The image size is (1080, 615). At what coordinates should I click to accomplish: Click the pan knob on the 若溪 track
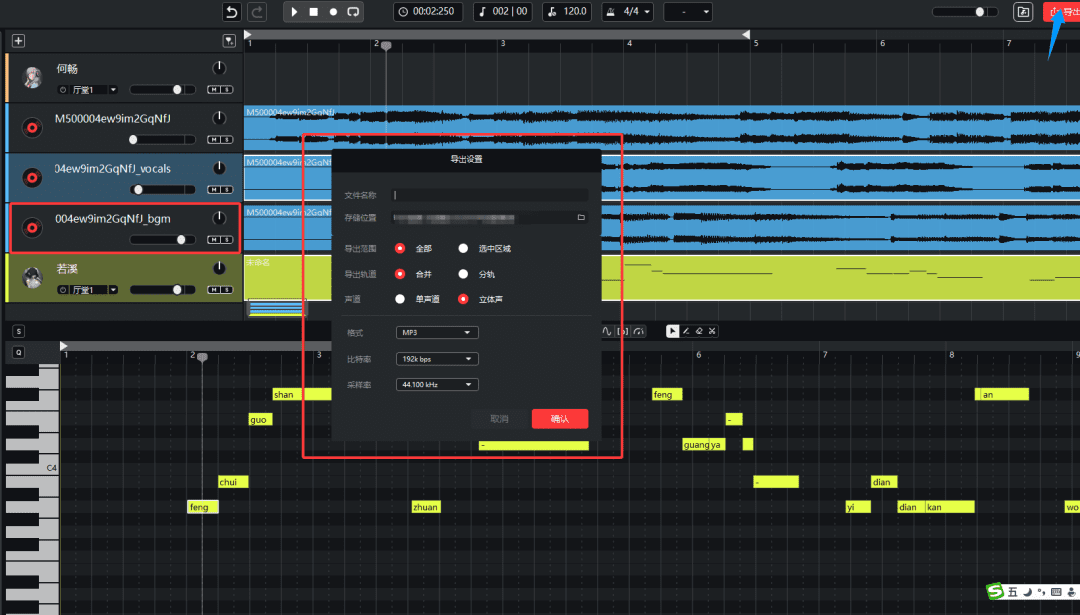click(219, 267)
